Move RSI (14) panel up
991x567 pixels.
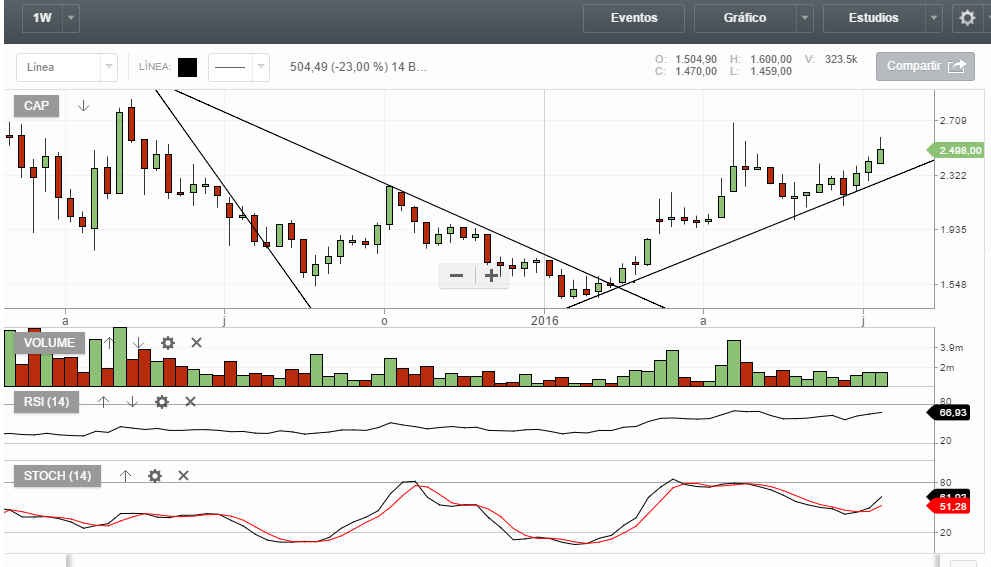pyautogui.click(x=104, y=401)
